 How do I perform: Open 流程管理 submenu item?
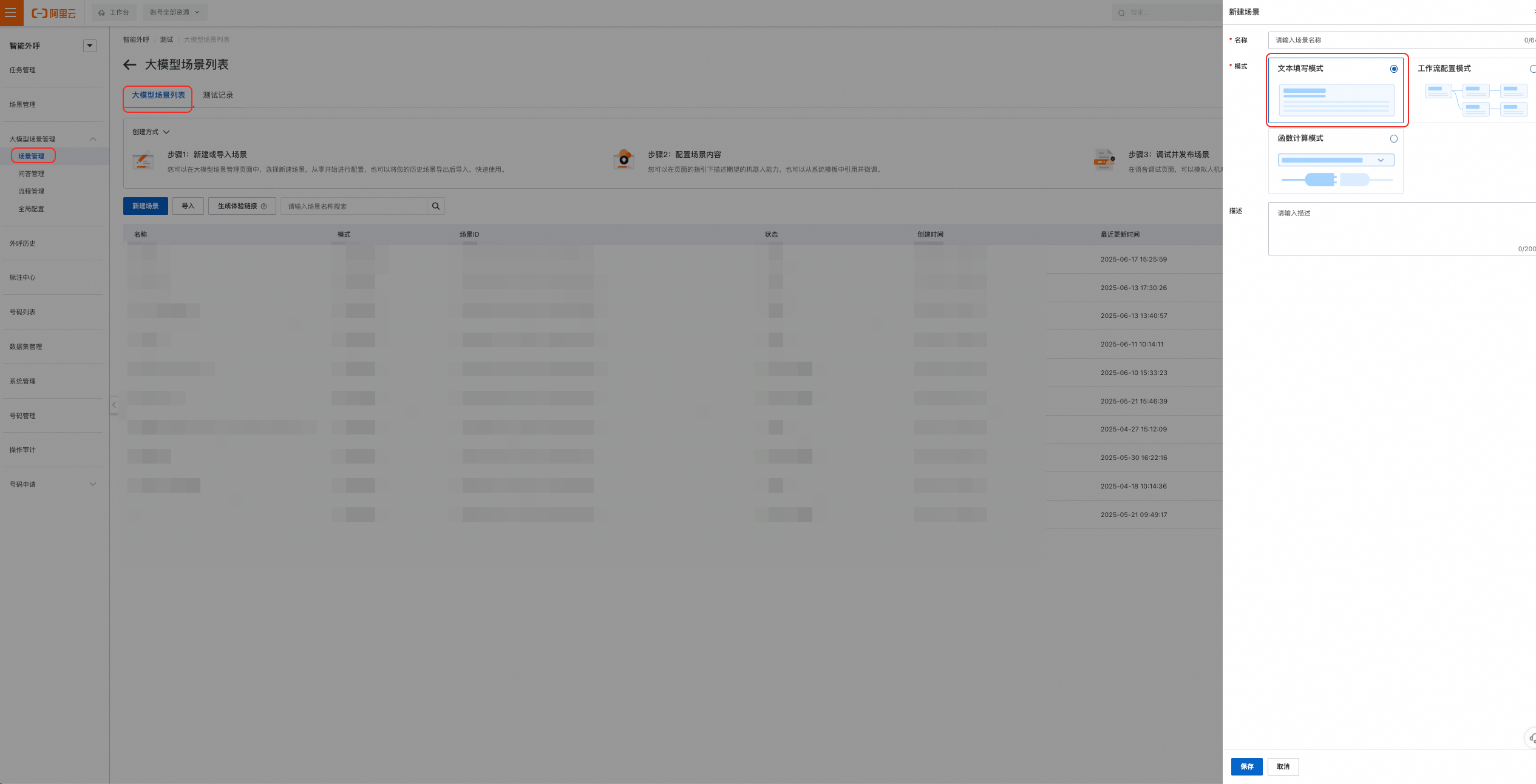31,191
